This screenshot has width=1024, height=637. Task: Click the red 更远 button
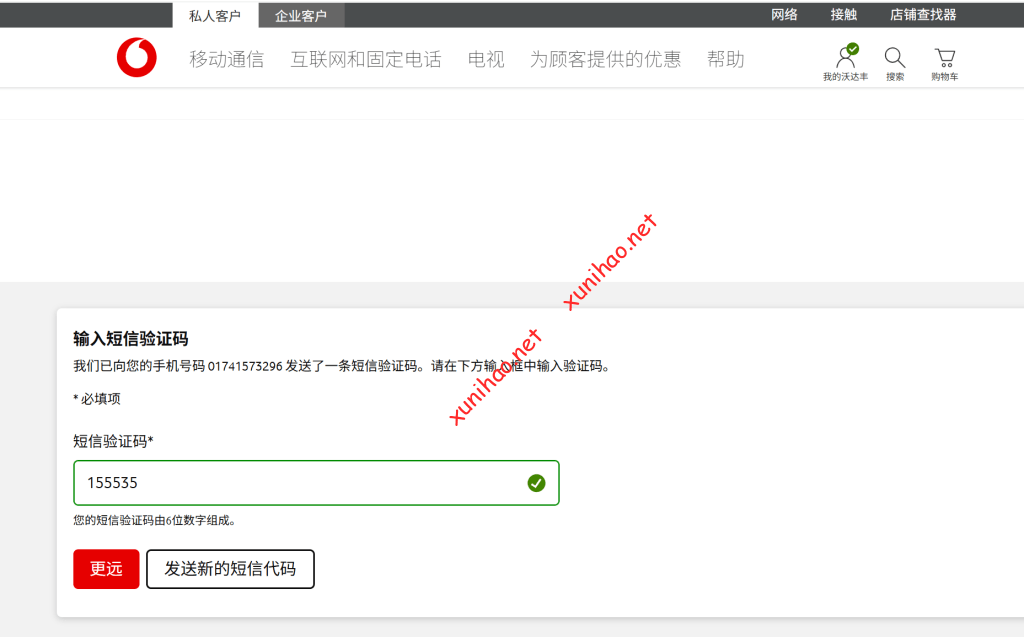106,569
